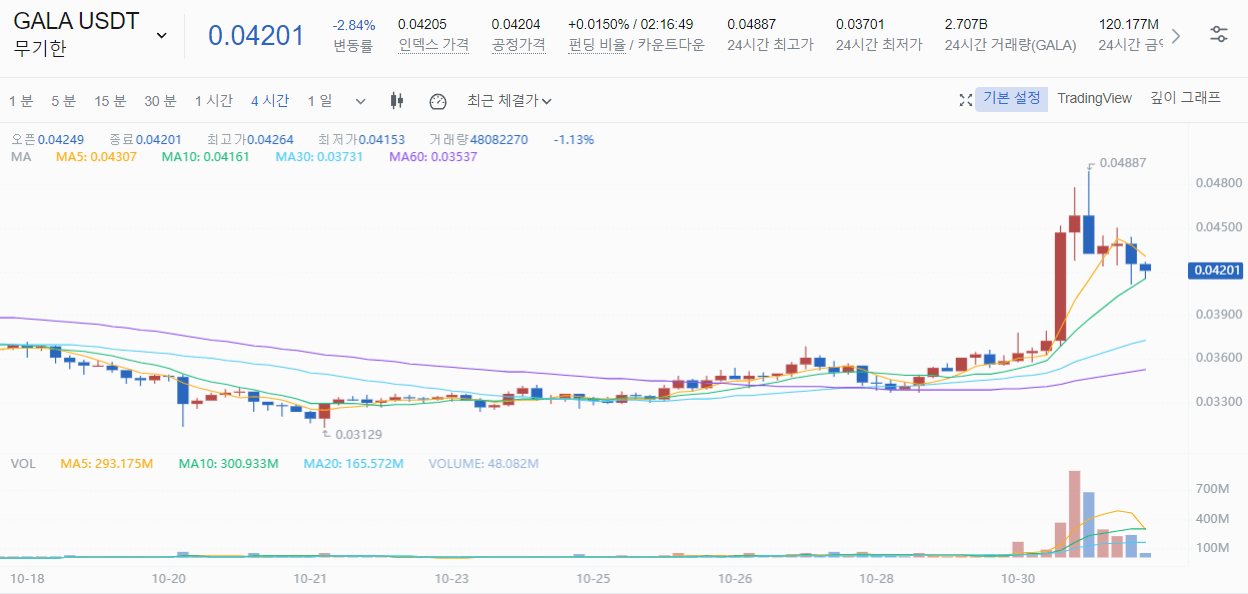Select the 5 분 timeframe

pyautogui.click(x=63, y=100)
